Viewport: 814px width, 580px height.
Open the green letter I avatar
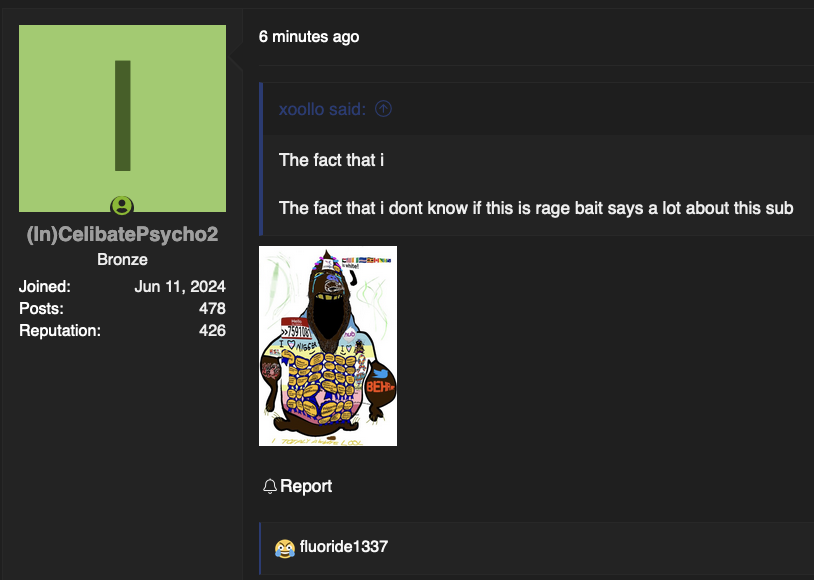(x=123, y=118)
